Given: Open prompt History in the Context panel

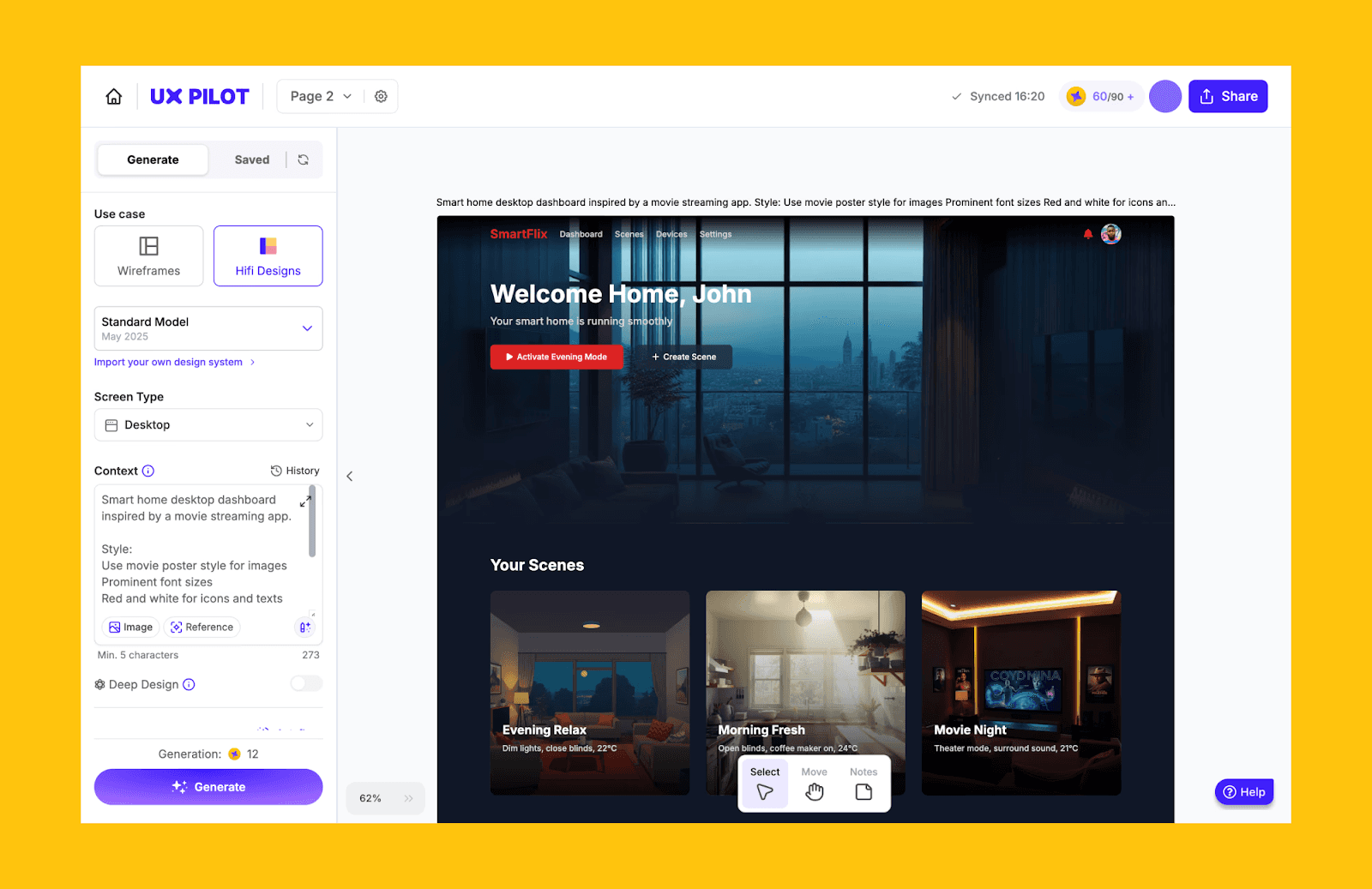Looking at the screenshot, I should [x=295, y=470].
